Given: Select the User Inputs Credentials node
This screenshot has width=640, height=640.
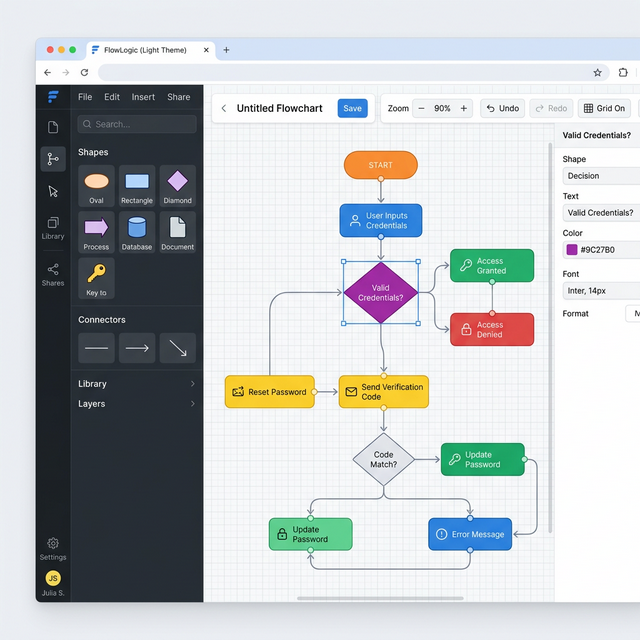Looking at the screenshot, I should coord(381,220).
